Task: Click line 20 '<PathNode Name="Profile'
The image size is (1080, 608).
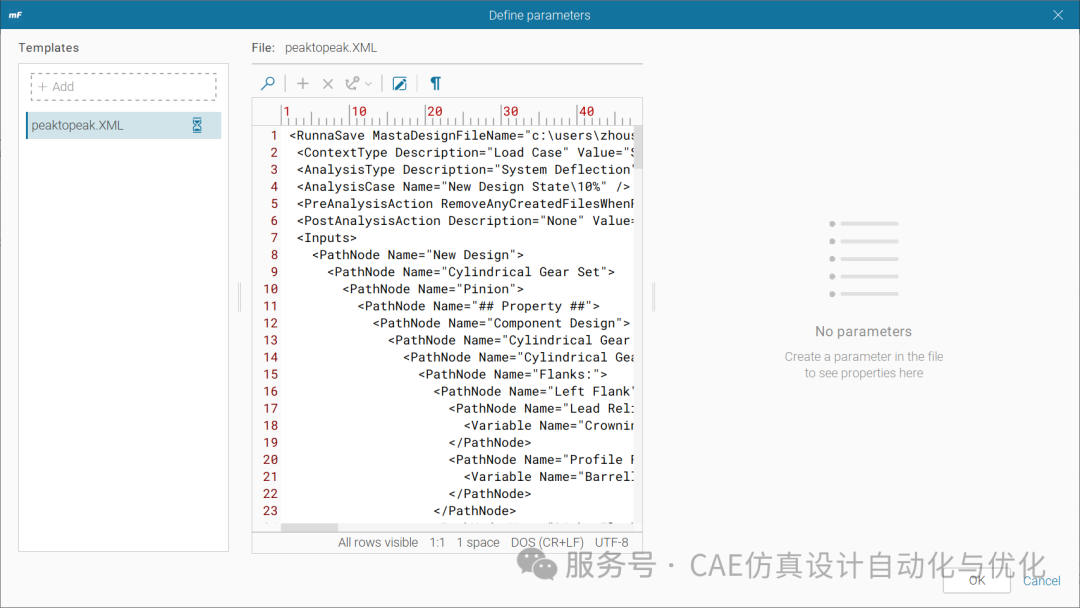Action: [x=541, y=459]
